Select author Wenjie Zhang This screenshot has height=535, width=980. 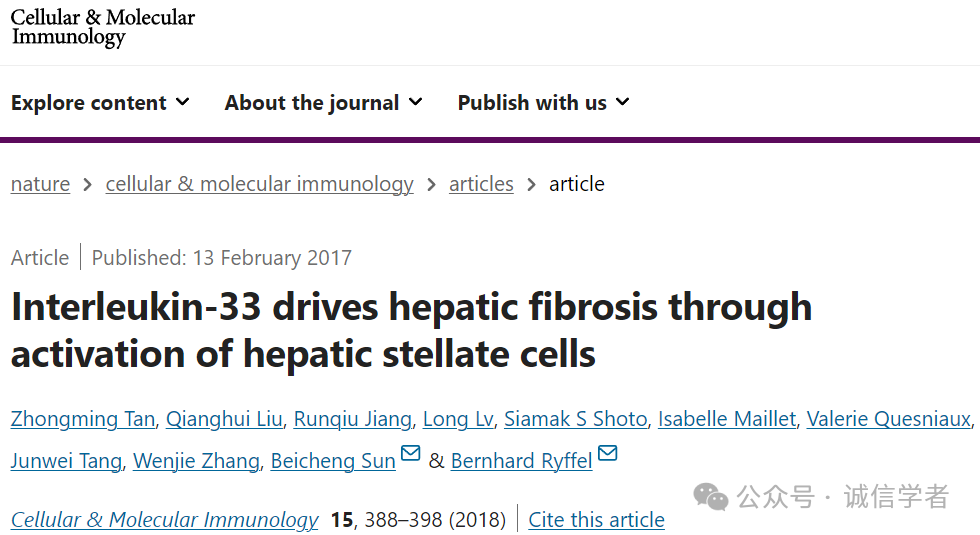(x=196, y=461)
